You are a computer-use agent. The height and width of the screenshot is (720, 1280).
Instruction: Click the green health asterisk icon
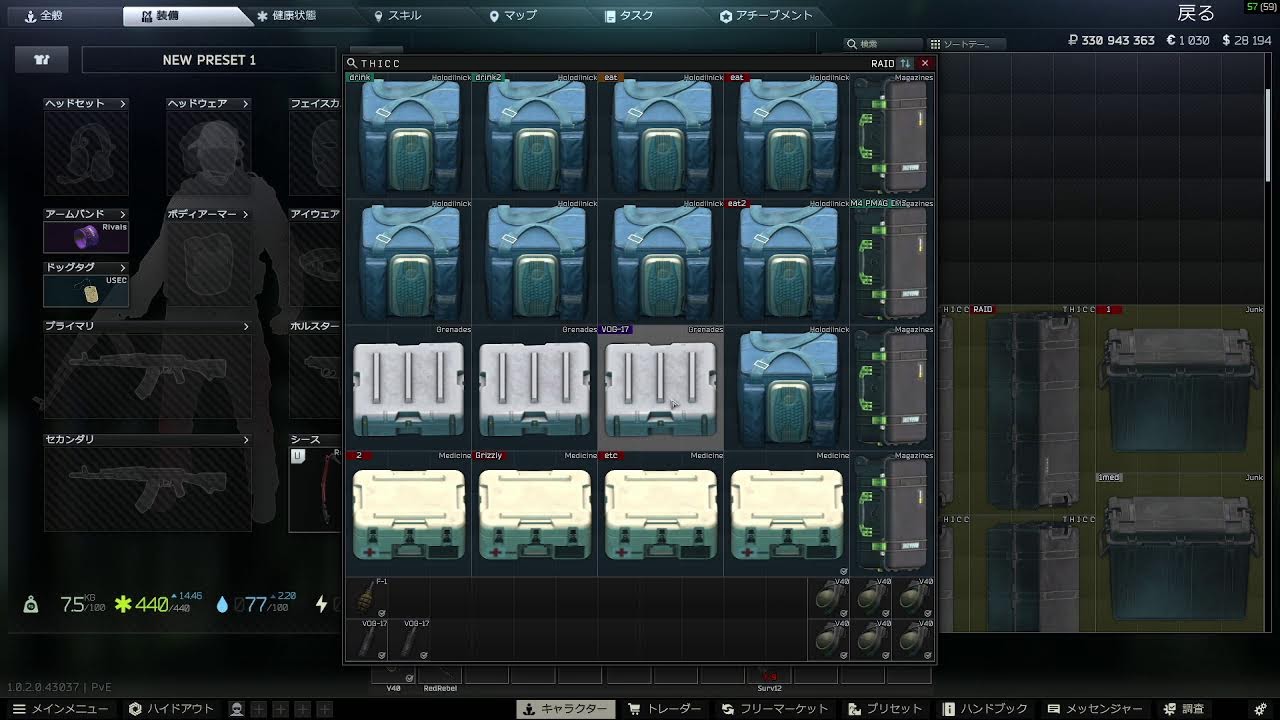point(123,604)
